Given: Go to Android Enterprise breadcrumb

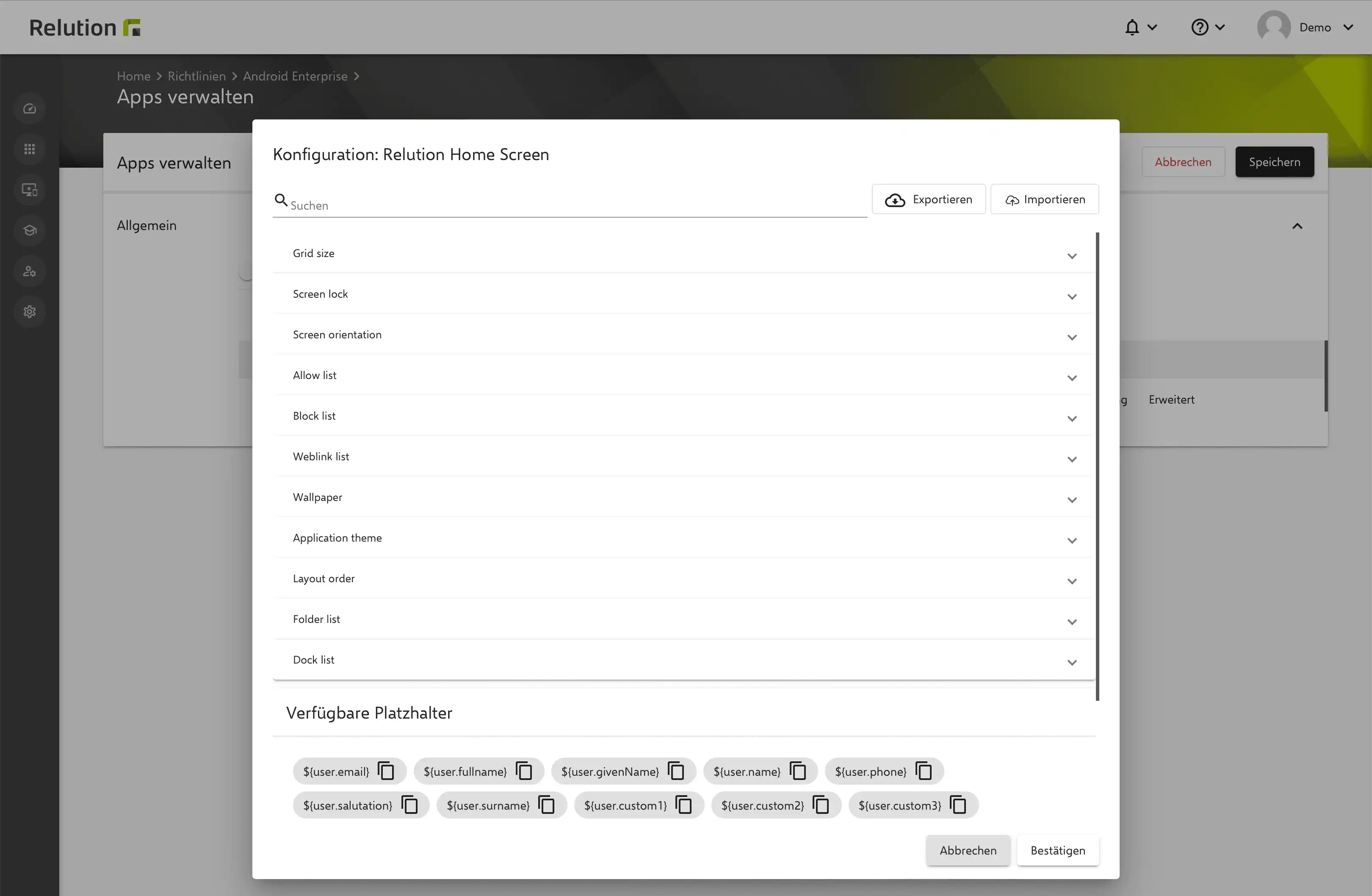Looking at the screenshot, I should pyautogui.click(x=295, y=76).
